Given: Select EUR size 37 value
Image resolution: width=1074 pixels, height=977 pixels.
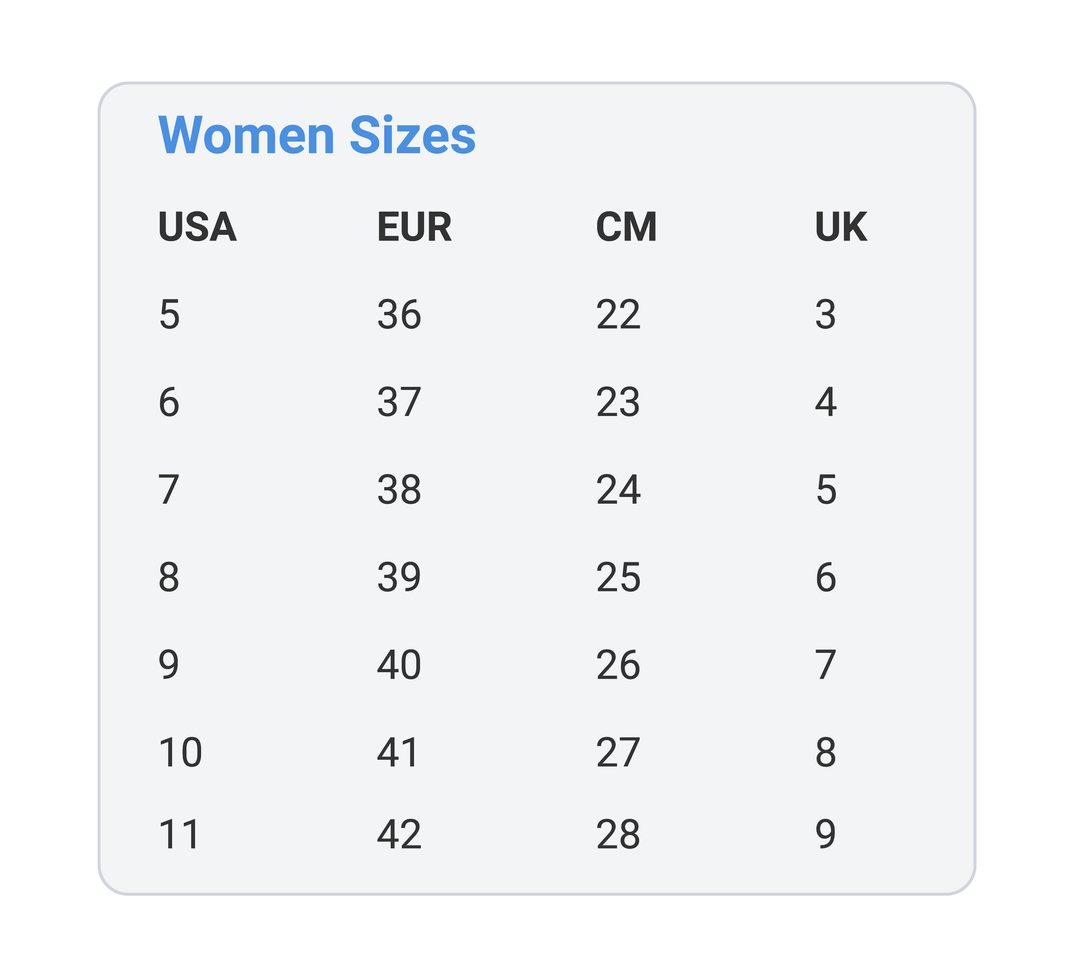Looking at the screenshot, I should 399,403.
